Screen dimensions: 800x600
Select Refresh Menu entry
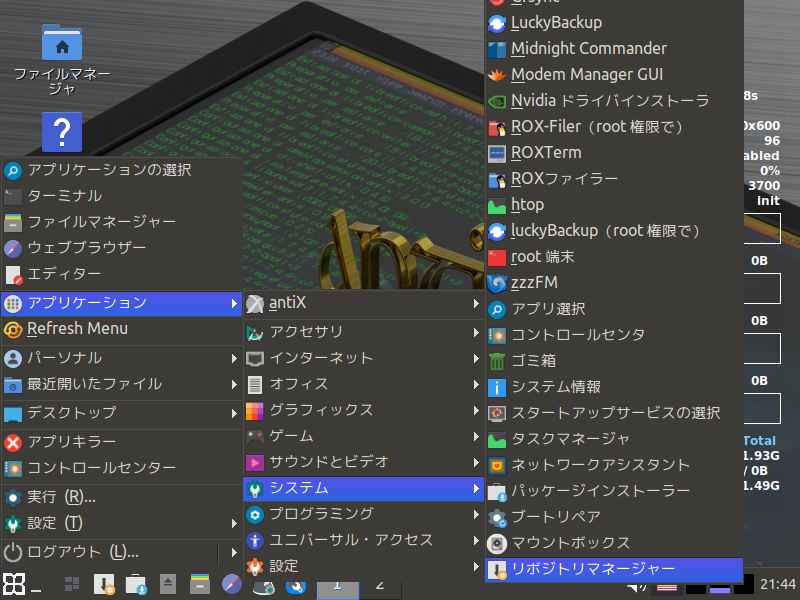click(121, 329)
